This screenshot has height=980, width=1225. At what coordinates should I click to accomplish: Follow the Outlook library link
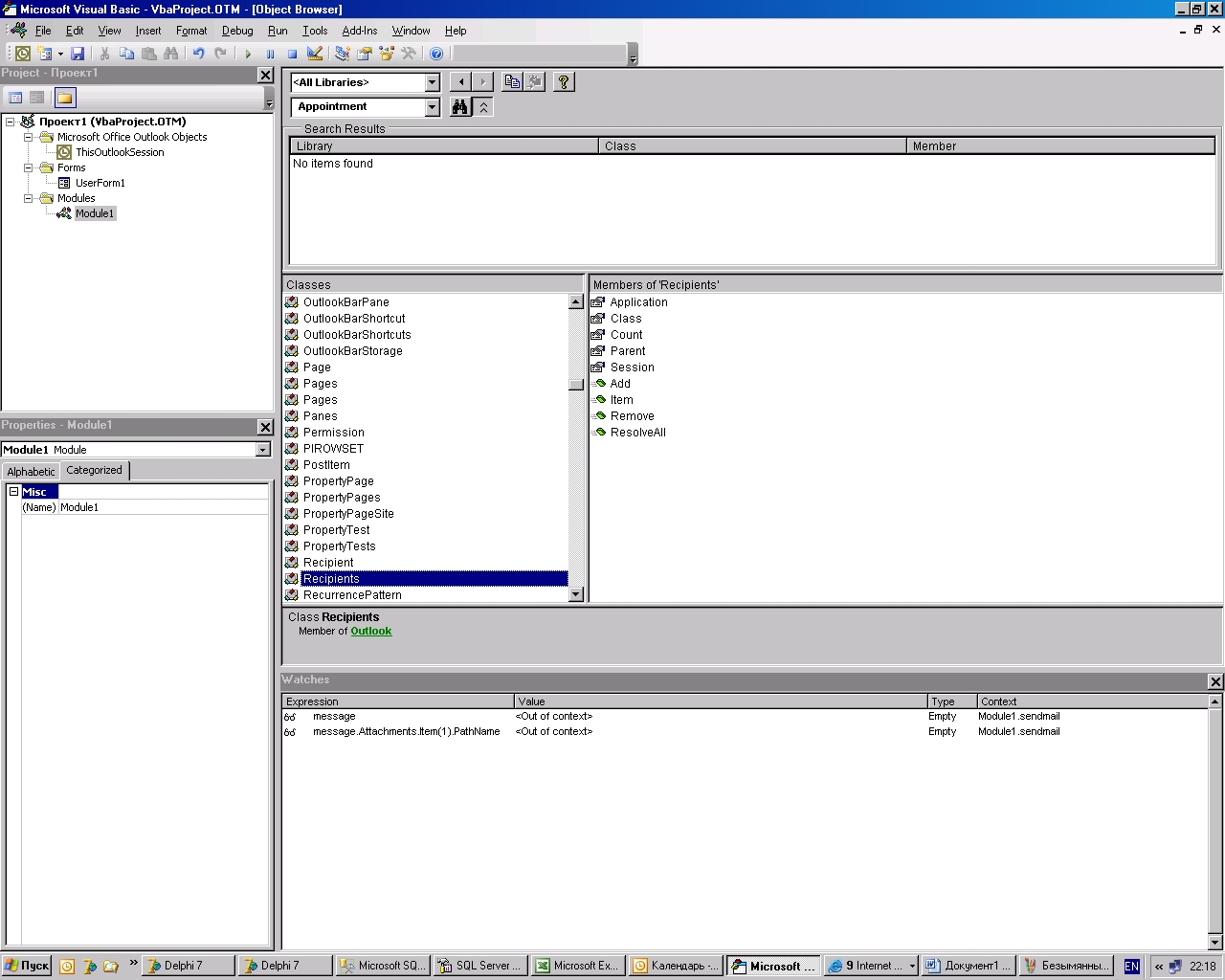pyautogui.click(x=371, y=631)
